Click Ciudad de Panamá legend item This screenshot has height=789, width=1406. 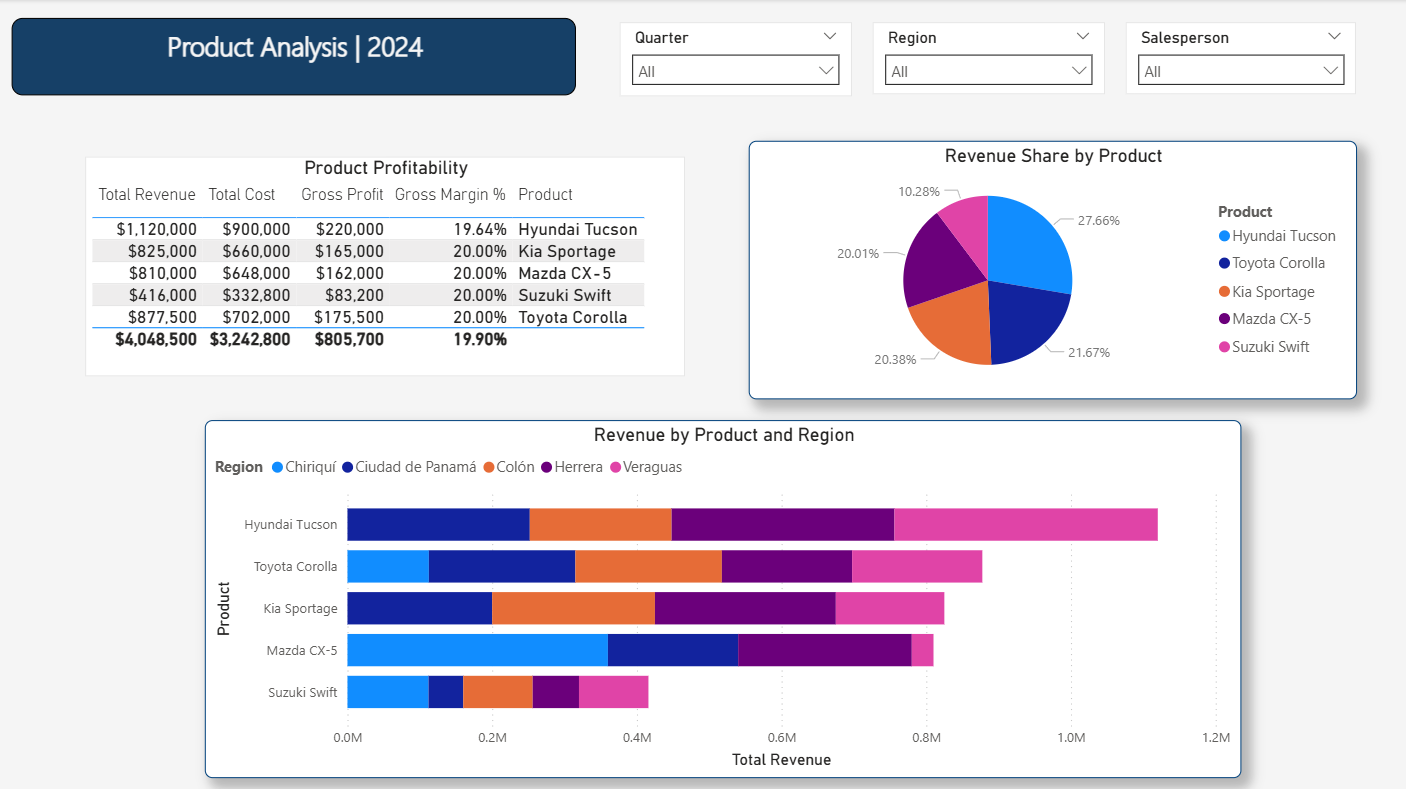(x=409, y=467)
